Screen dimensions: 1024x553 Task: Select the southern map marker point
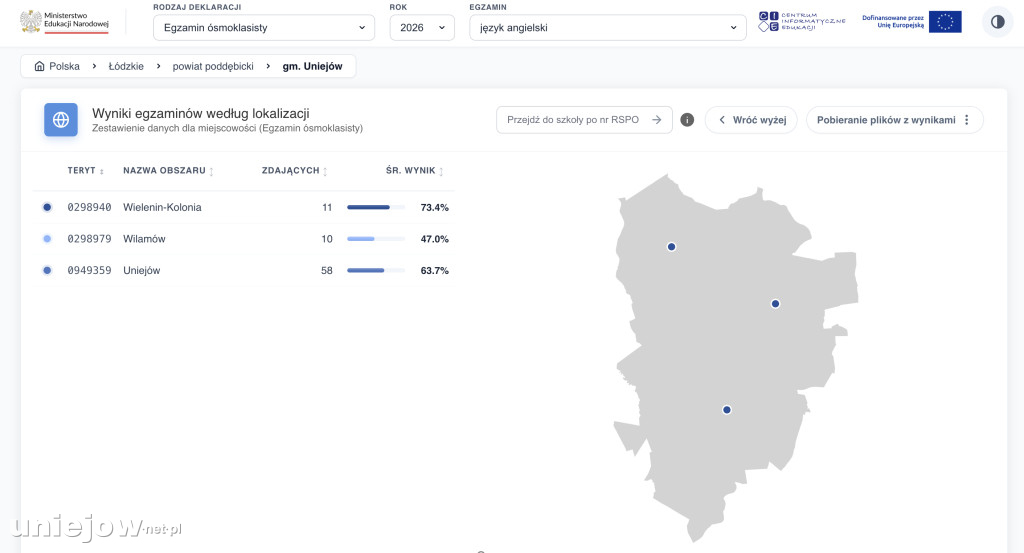pos(727,410)
